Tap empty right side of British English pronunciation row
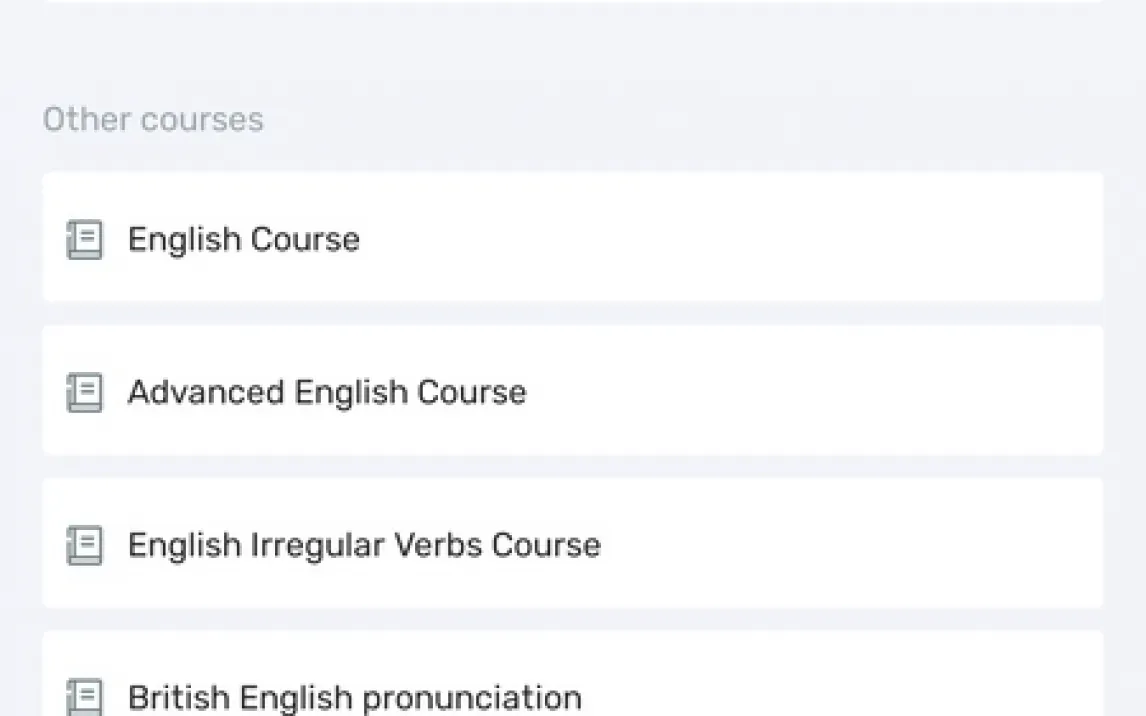The image size is (1146, 716). (x=900, y=690)
